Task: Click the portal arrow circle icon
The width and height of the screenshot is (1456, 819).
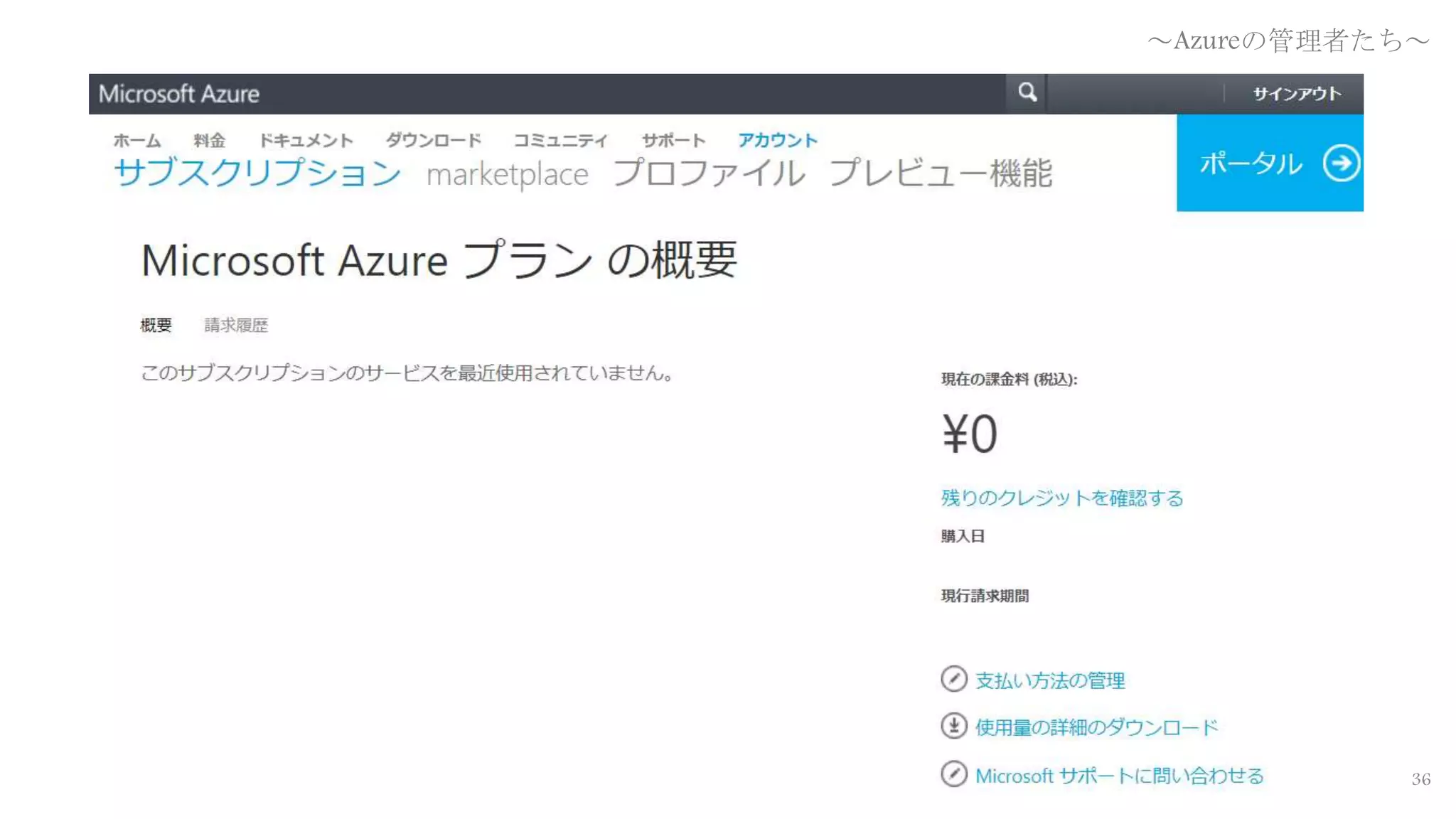Action: coord(1341,164)
